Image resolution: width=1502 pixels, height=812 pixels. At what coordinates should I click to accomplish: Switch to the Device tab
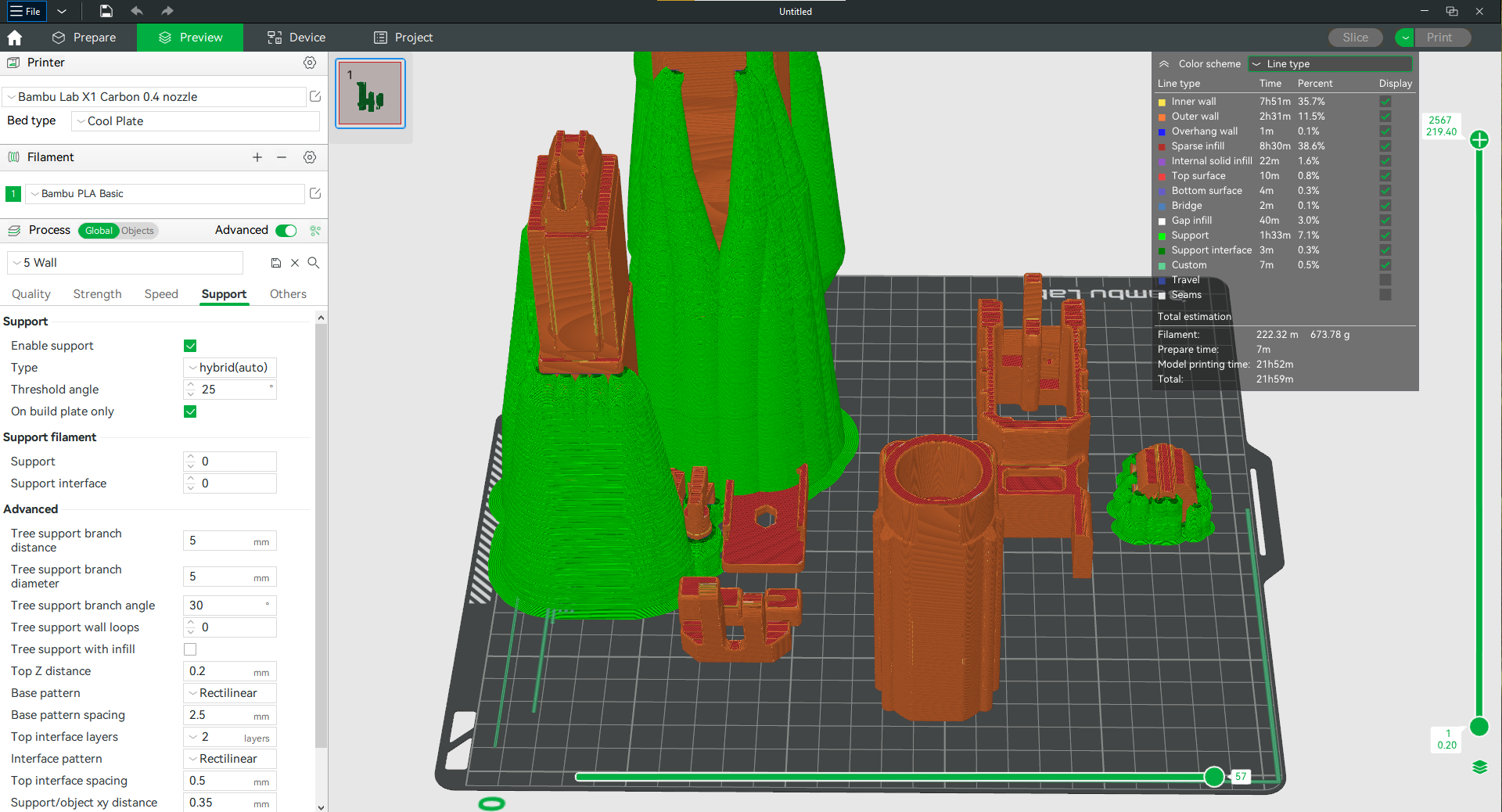pyautogui.click(x=296, y=38)
